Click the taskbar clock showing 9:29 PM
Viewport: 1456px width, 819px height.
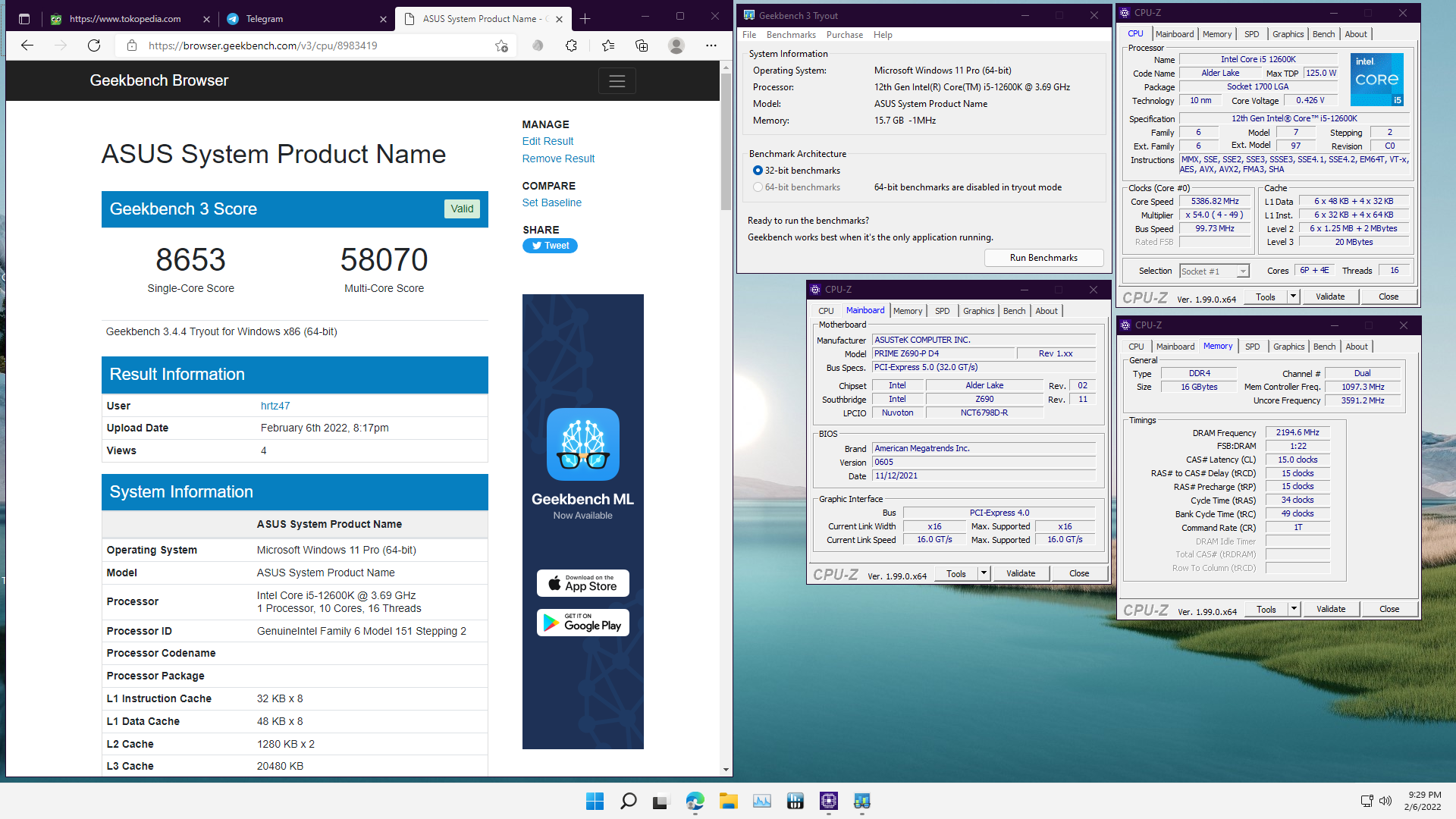click(1422, 801)
